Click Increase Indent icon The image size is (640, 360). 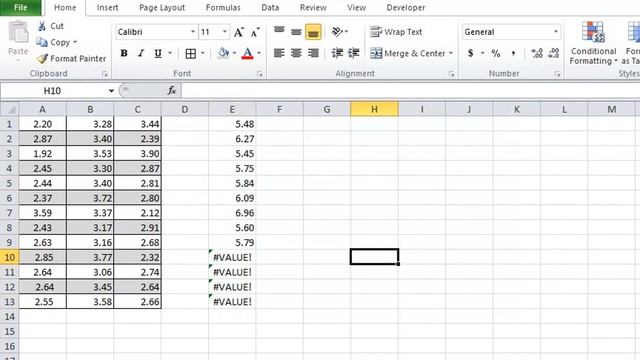(x=353, y=53)
